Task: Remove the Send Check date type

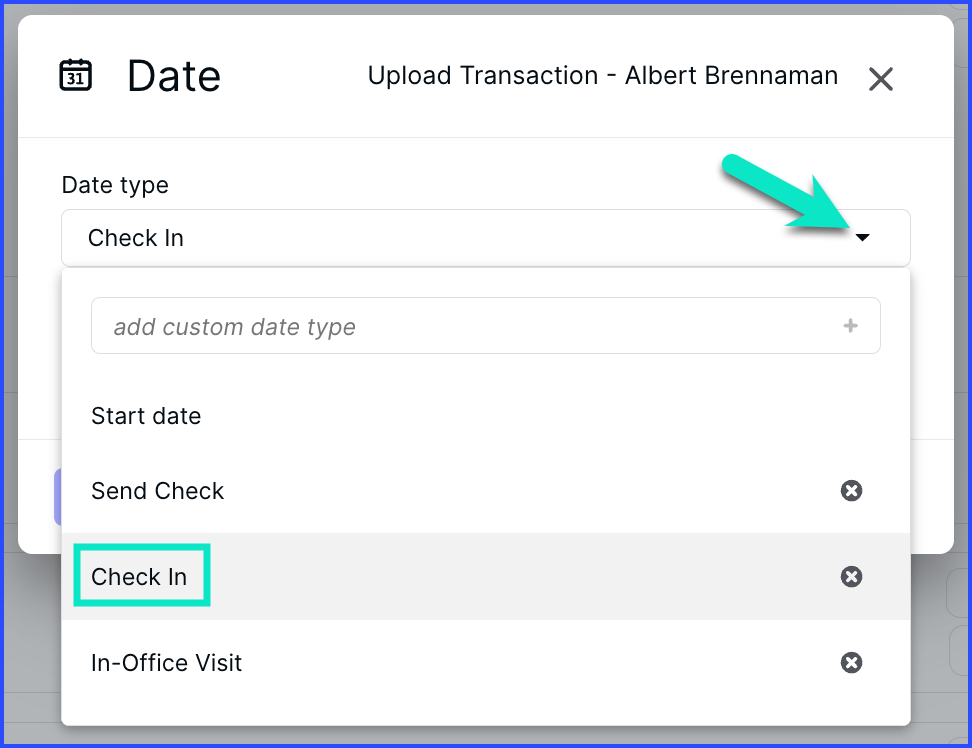Action: 851,490
